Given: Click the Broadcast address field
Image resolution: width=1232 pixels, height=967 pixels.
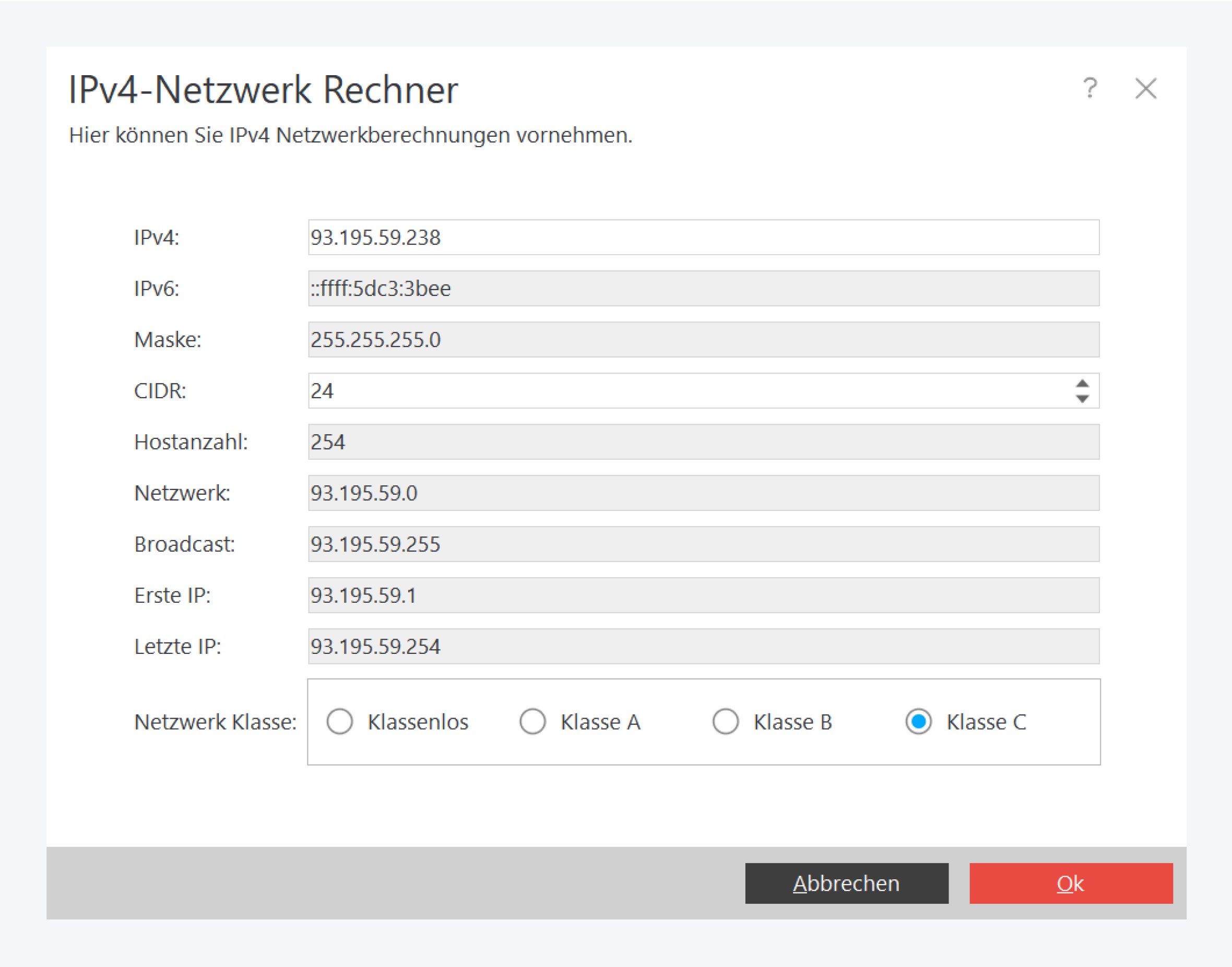Looking at the screenshot, I should [x=704, y=544].
